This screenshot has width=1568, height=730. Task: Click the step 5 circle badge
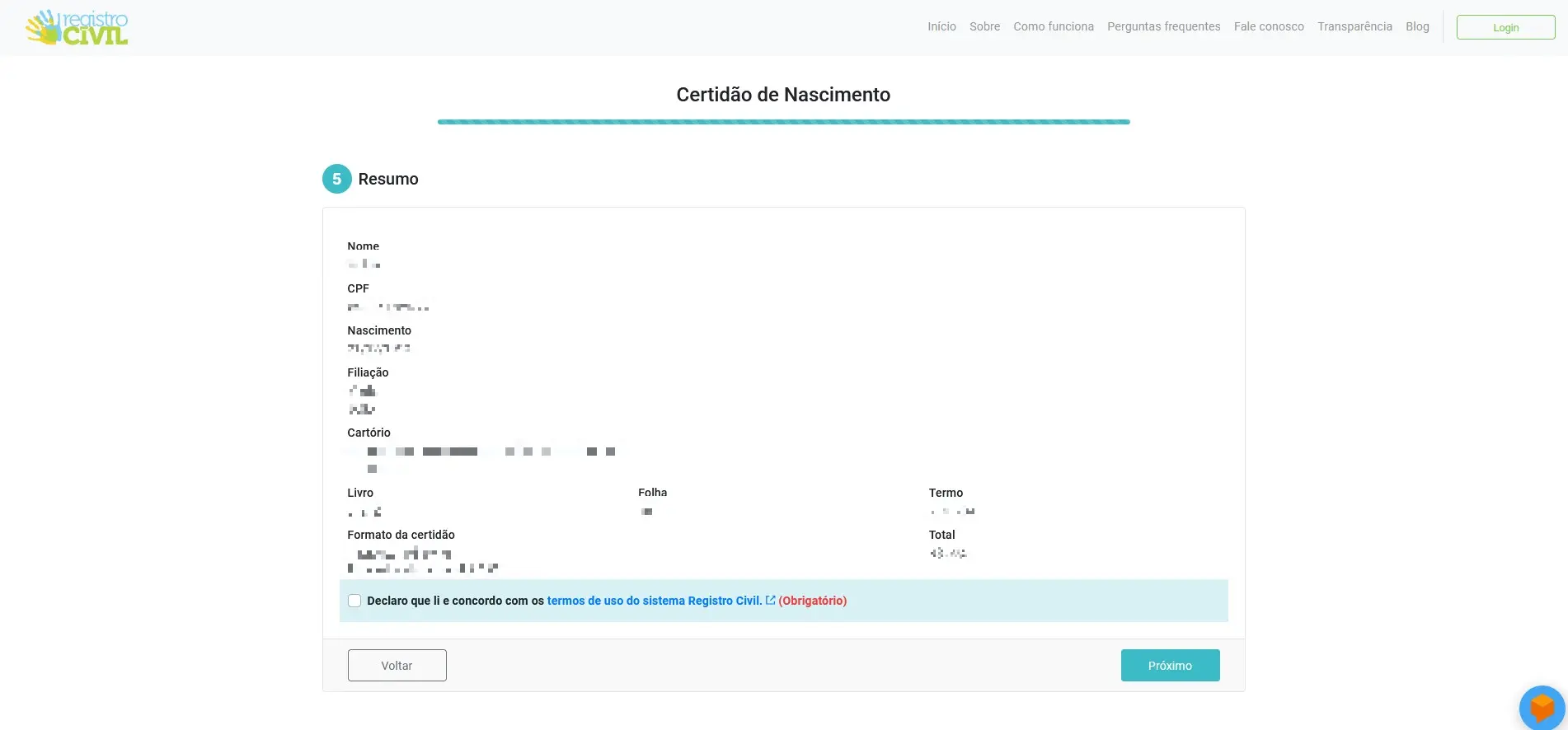point(336,179)
